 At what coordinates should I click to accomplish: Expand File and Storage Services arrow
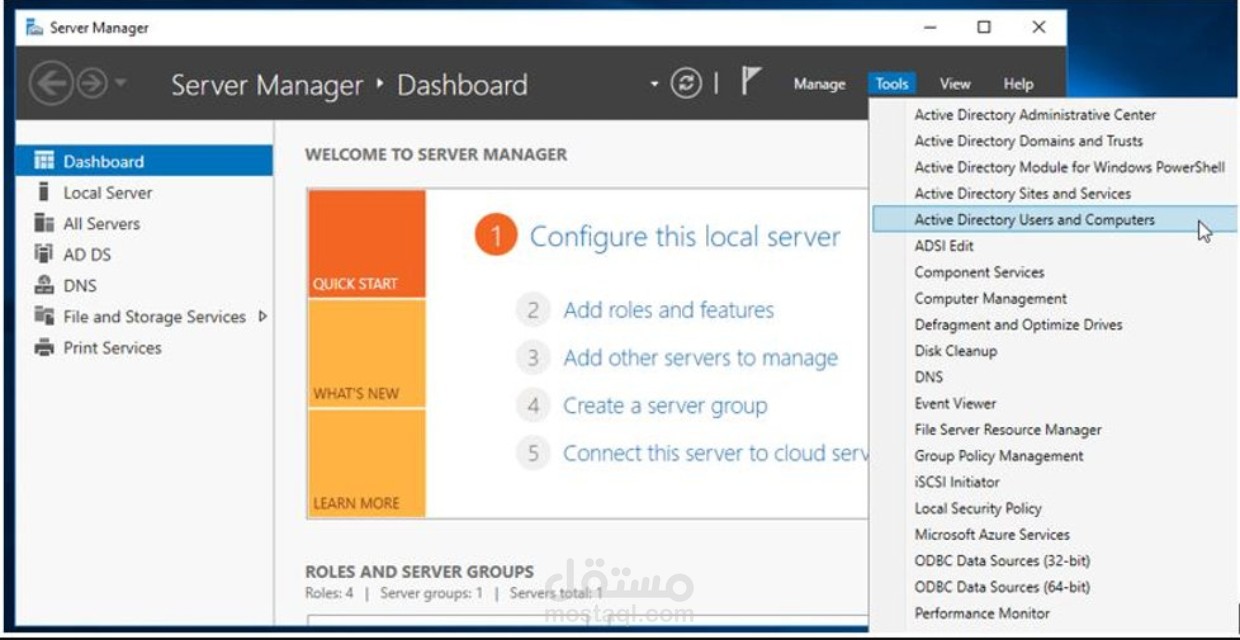[x=263, y=316]
